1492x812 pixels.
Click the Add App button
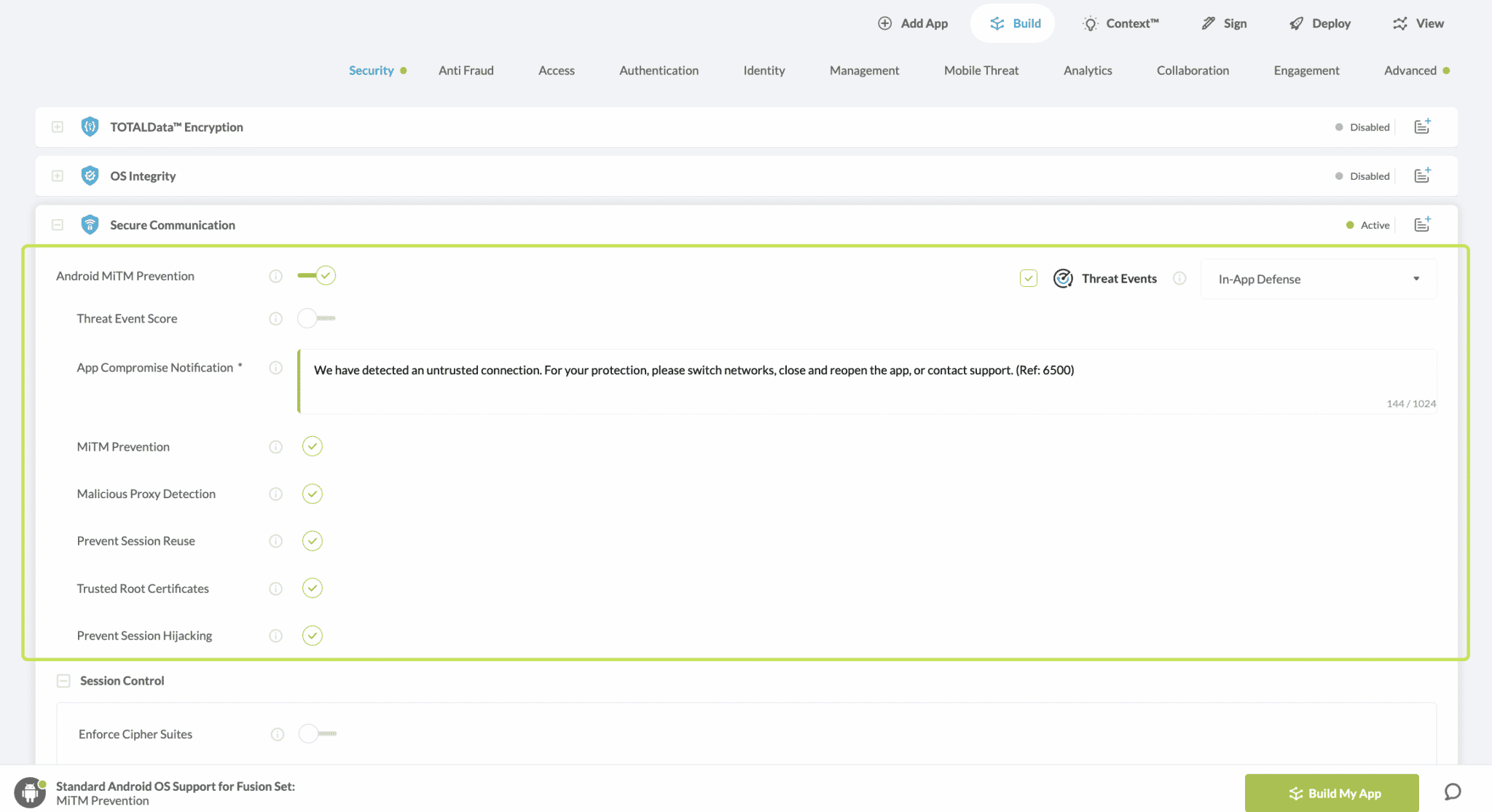[913, 23]
